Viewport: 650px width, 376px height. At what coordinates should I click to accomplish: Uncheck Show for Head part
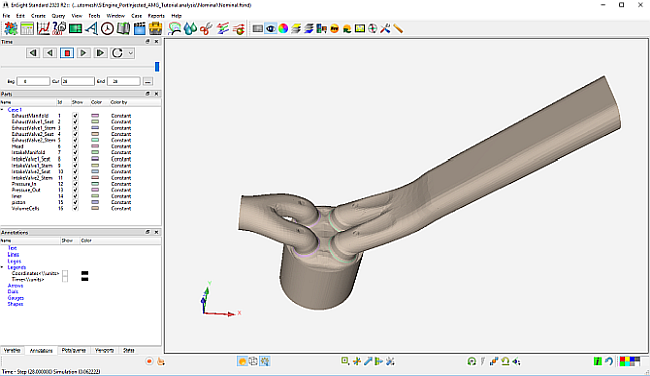tap(75, 146)
